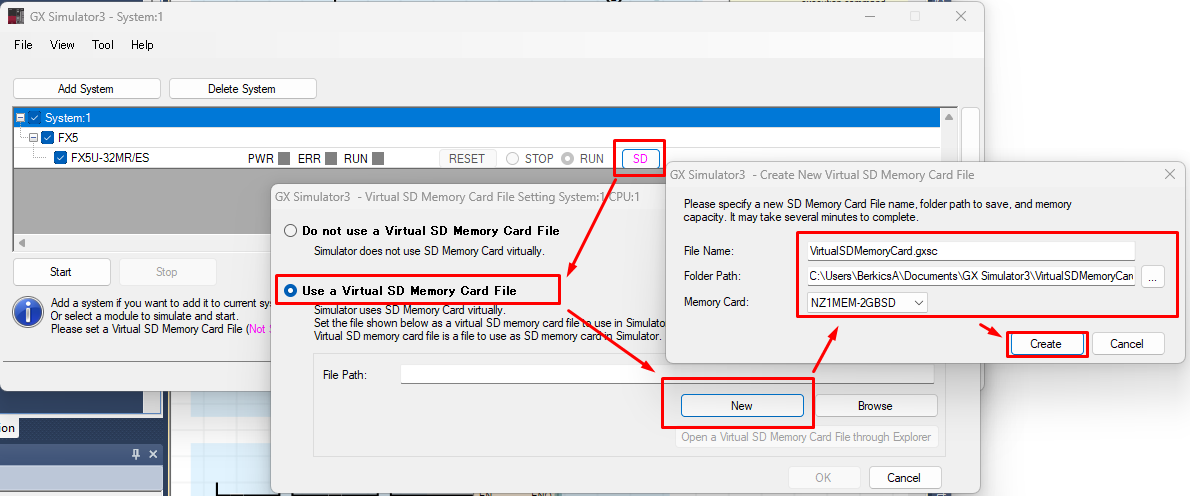Click New to create SD card file
Screen dimensions: 1190x496
pos(741,406)
